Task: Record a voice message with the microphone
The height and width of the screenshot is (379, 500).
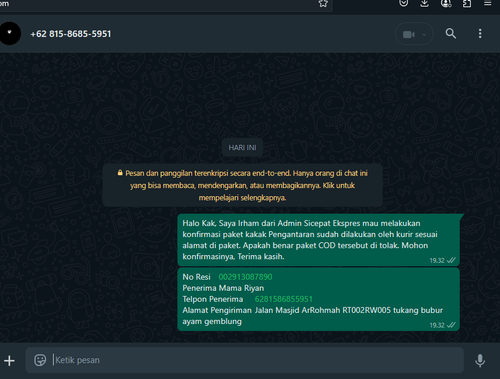Action: click(x=480, y=360)
